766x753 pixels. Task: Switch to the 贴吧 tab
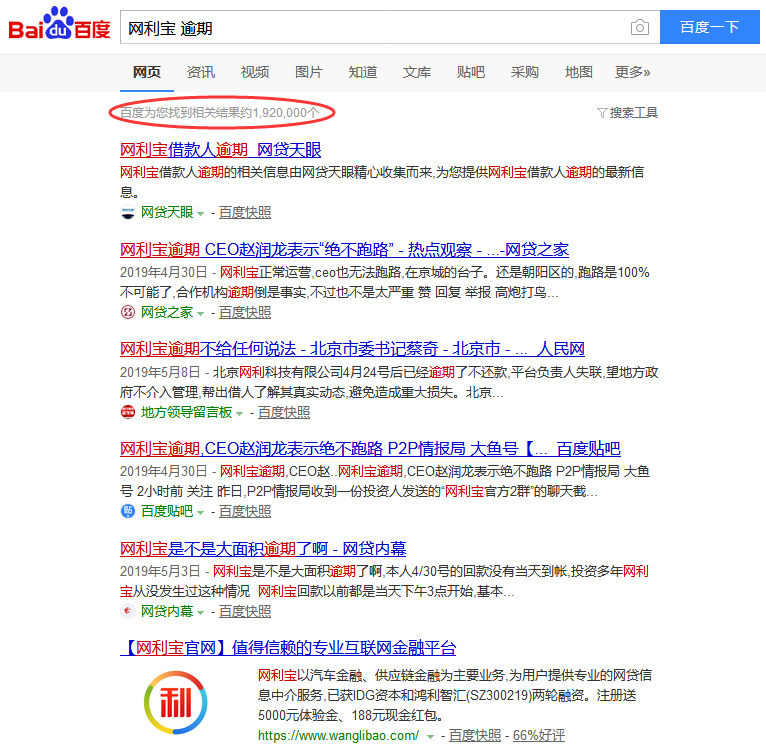pyautogui.click(x=470, y=72)
